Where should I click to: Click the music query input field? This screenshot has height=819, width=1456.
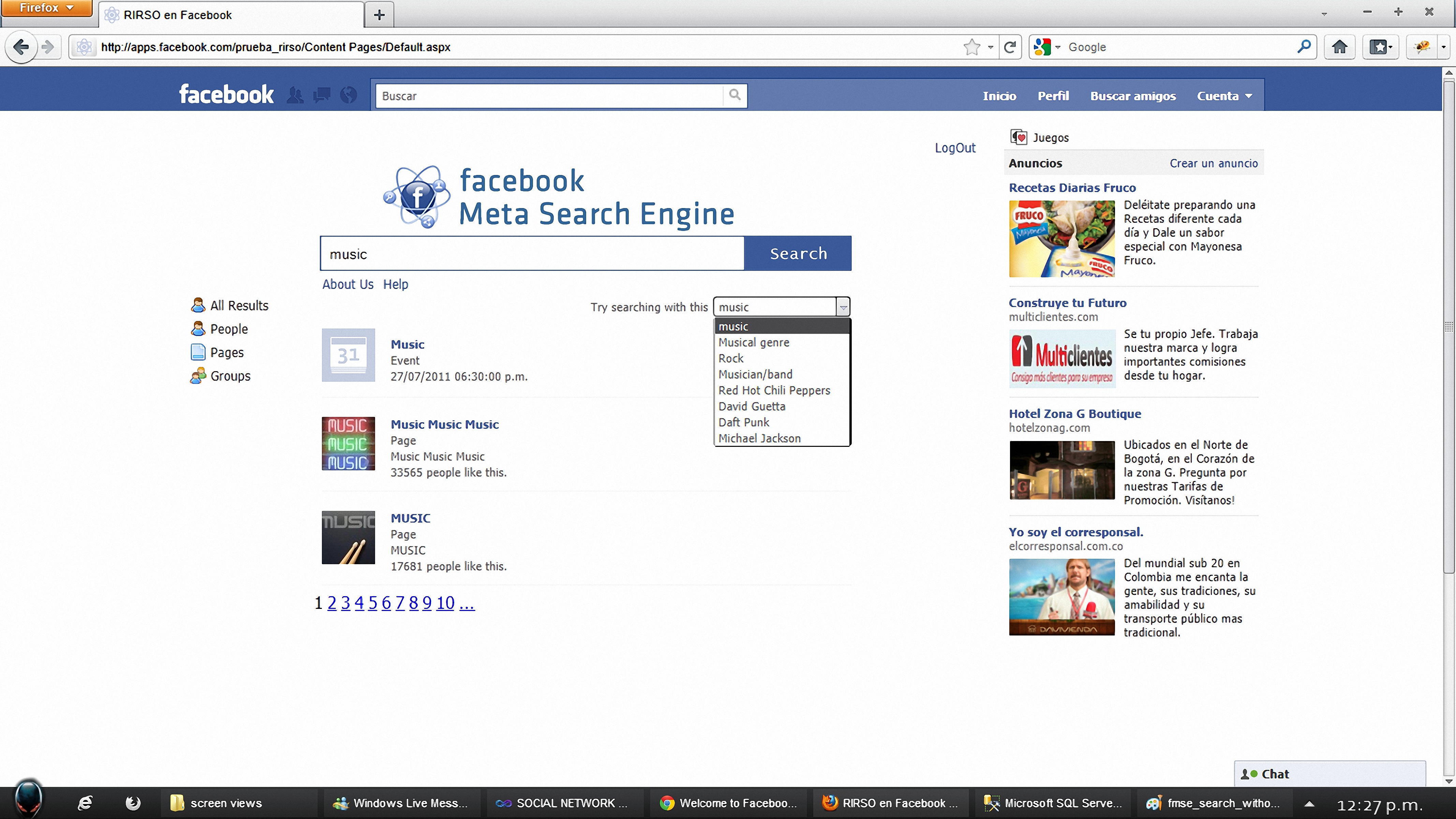click(x=531, y=254)
